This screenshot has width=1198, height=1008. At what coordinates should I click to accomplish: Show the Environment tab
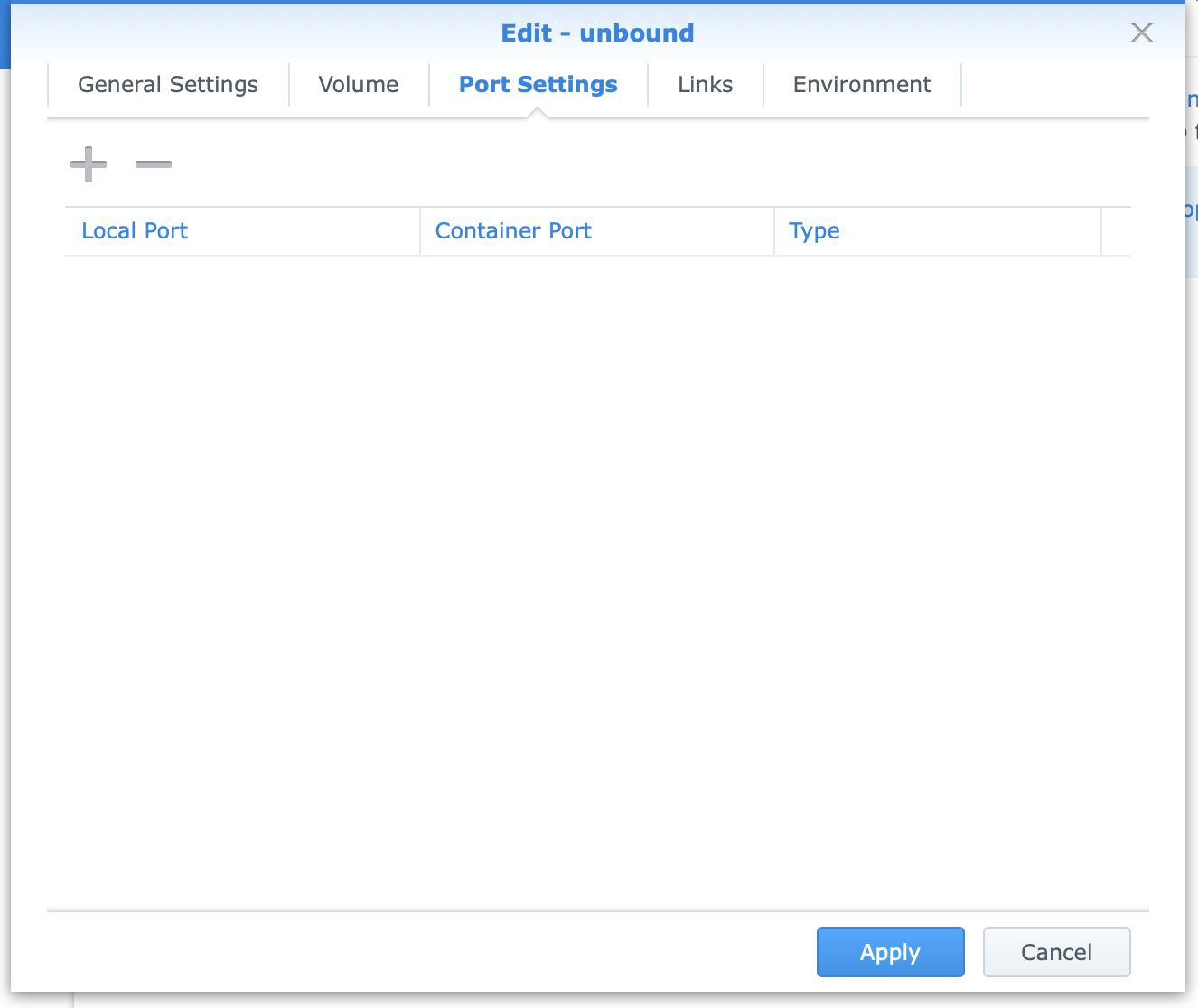click(x=861, y=85)
